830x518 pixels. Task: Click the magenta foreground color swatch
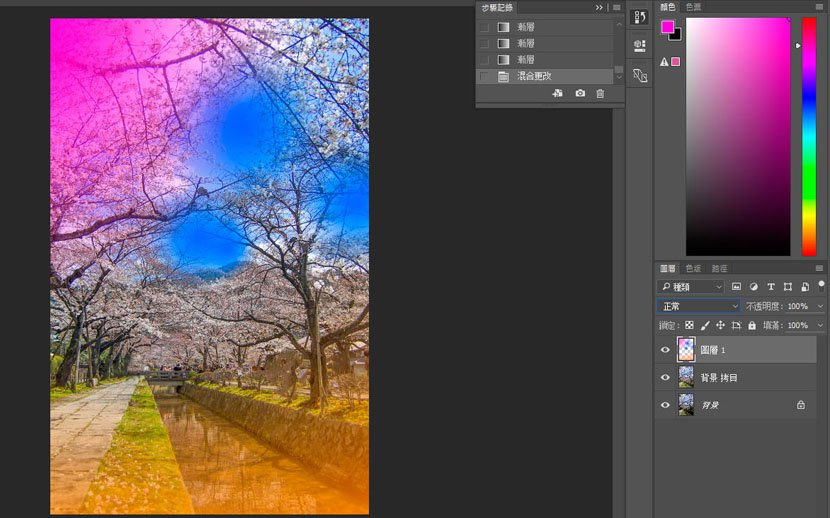tap(667, 26)
